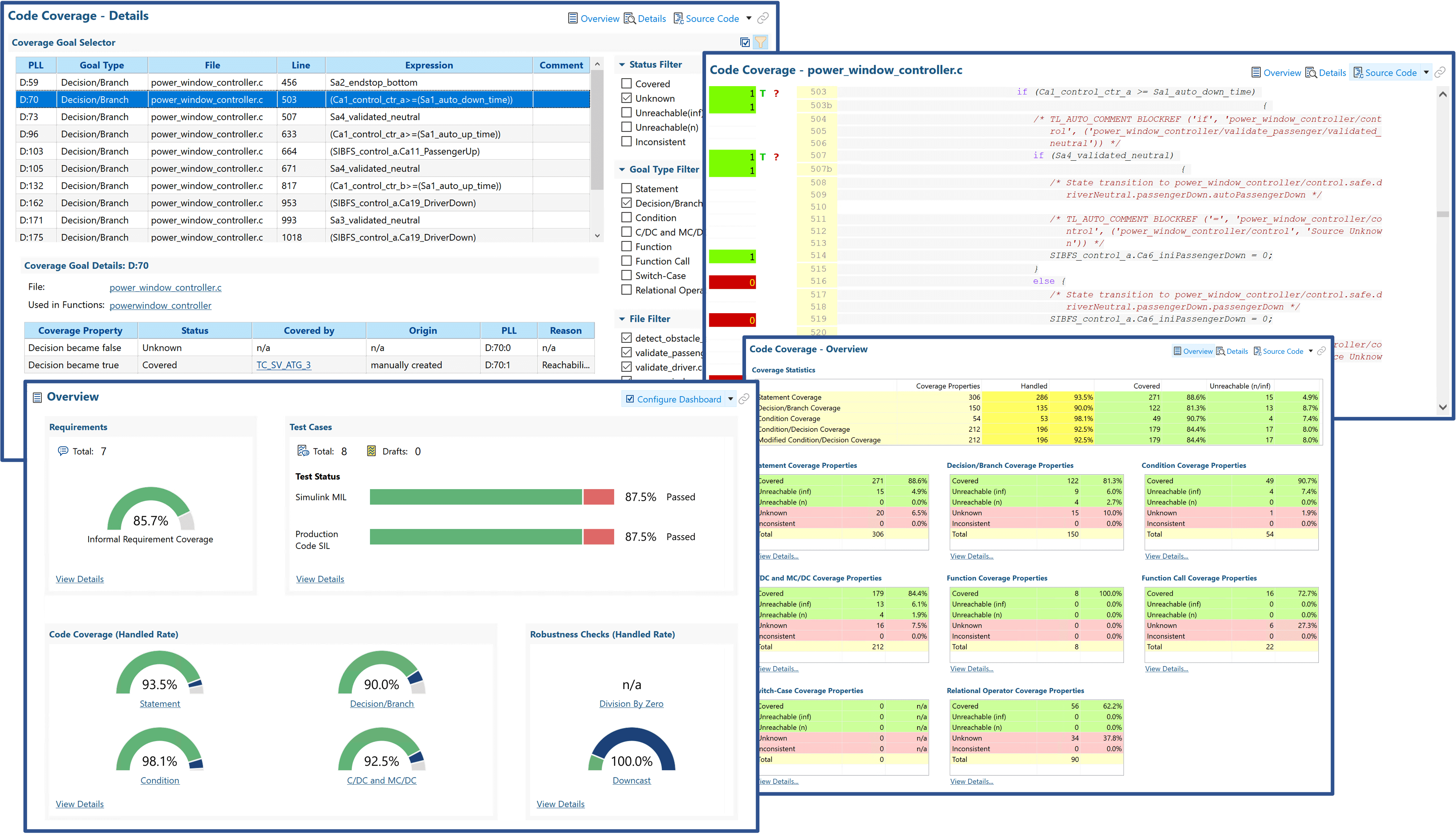
Task: Click the Drafts icon in Test Cases
Action: tap(371, 451)
